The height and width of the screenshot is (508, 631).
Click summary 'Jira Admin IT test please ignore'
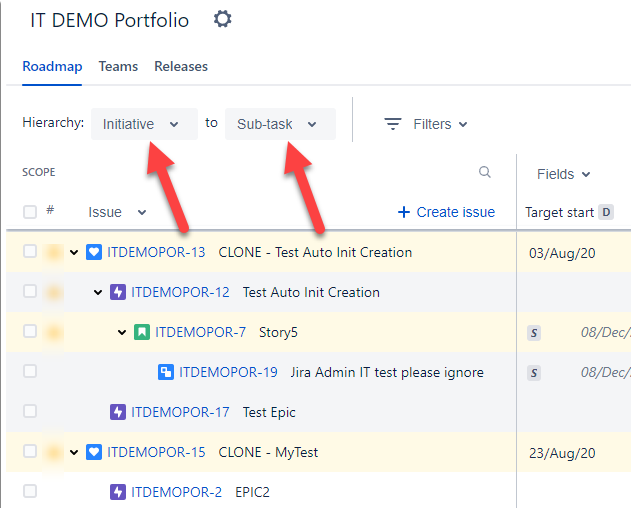click(x=387, y=372)
